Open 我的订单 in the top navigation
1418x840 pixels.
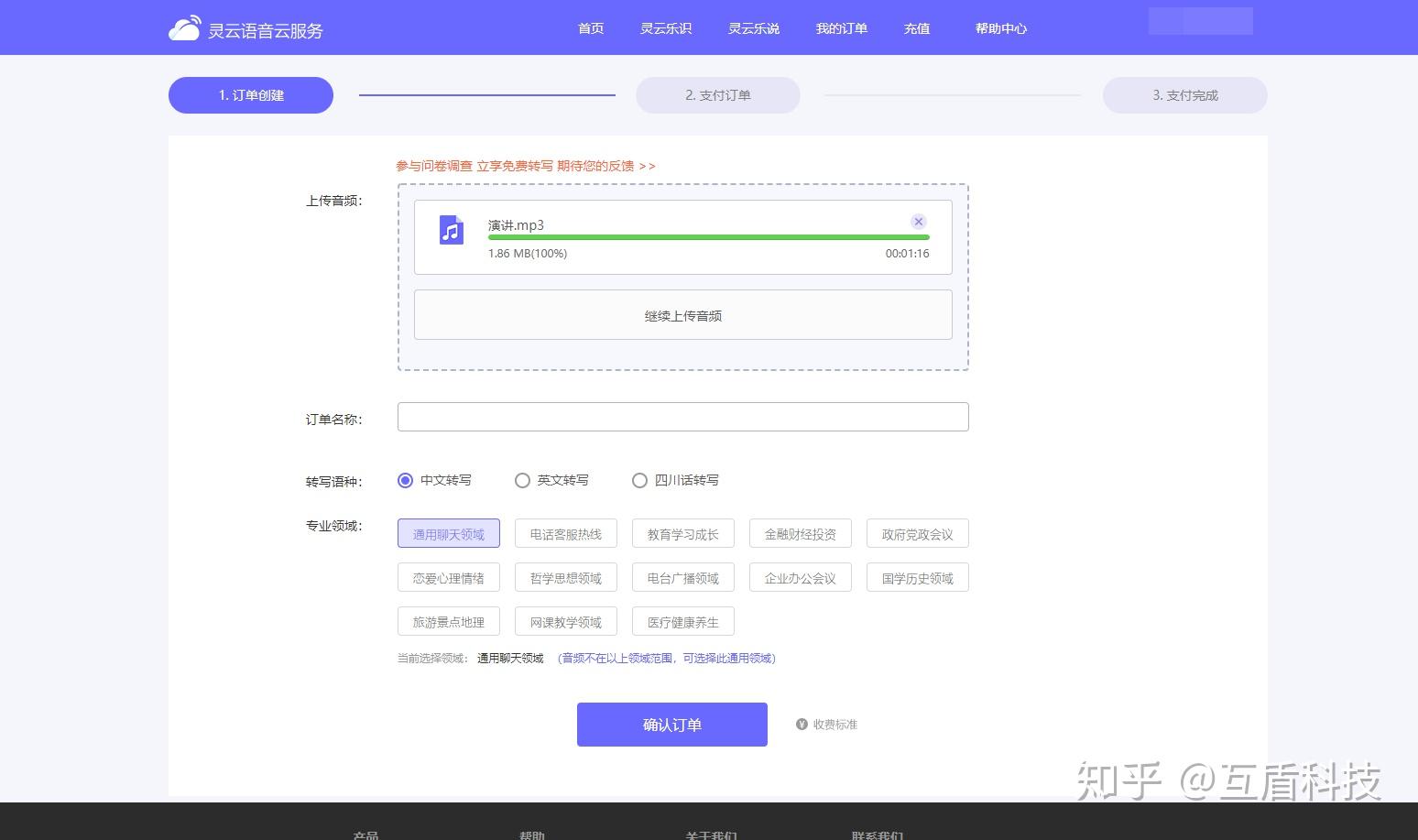pos(842,28)
